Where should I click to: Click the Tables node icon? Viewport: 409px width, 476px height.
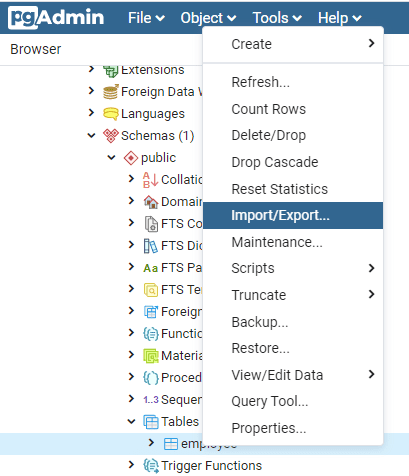(151, 422)
